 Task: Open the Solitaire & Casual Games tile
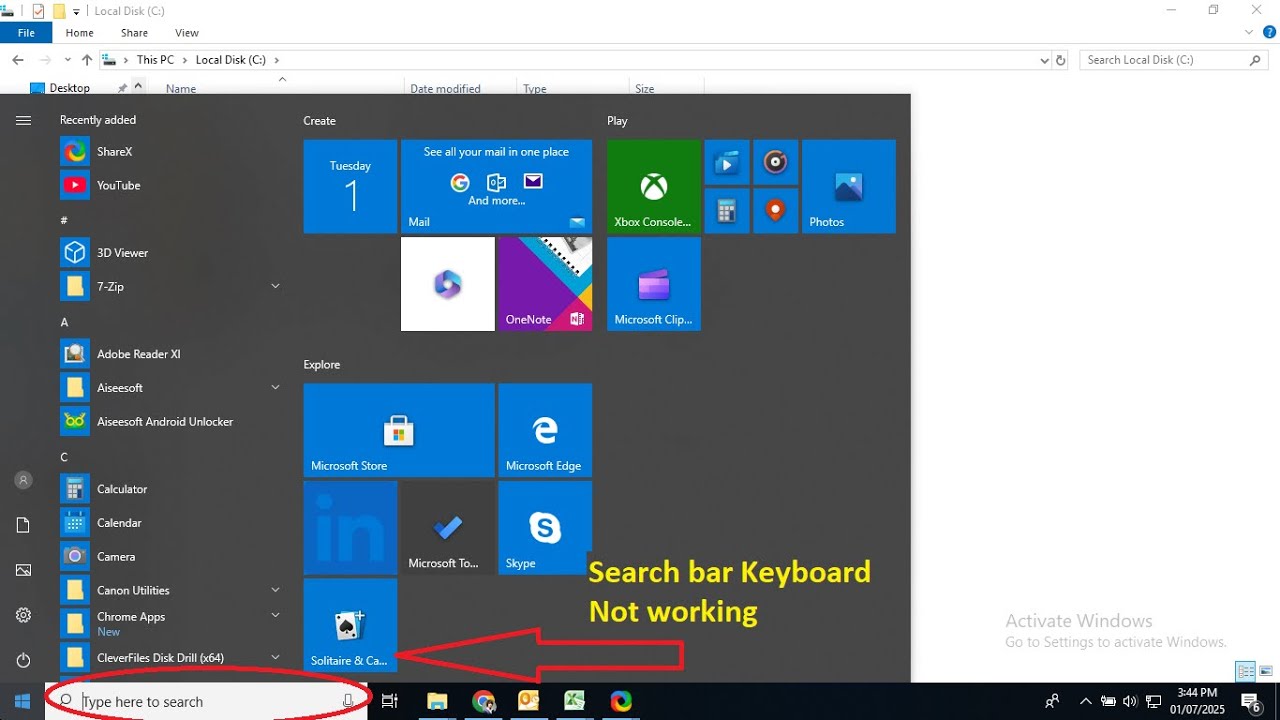(350, 625)
